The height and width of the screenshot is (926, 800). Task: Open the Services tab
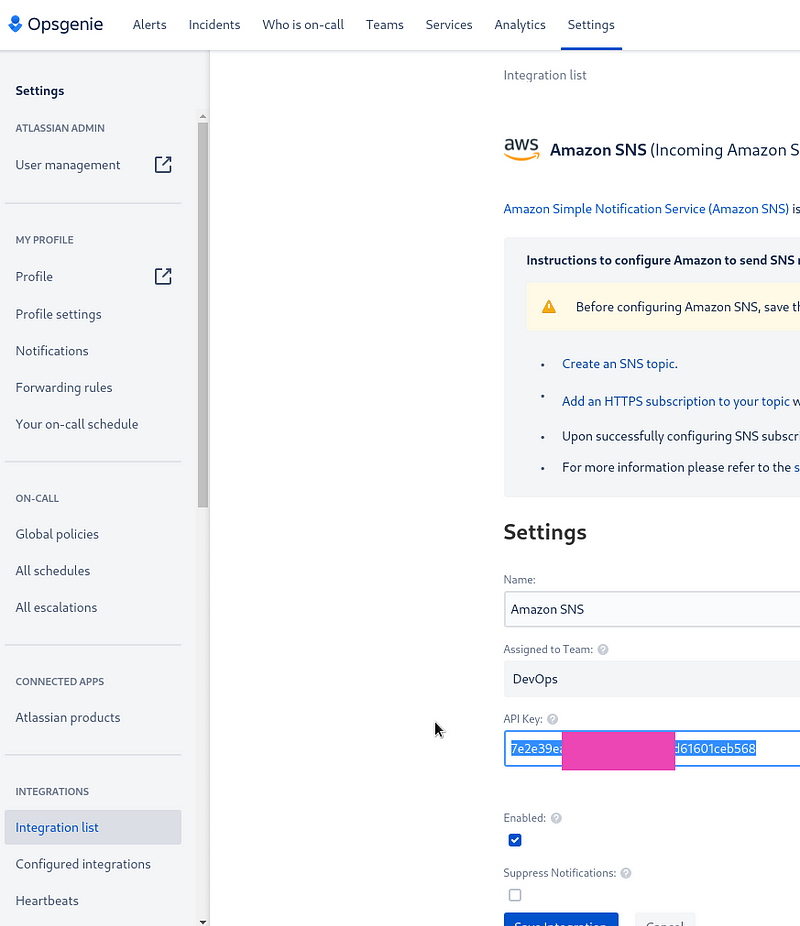pos(449,25)
